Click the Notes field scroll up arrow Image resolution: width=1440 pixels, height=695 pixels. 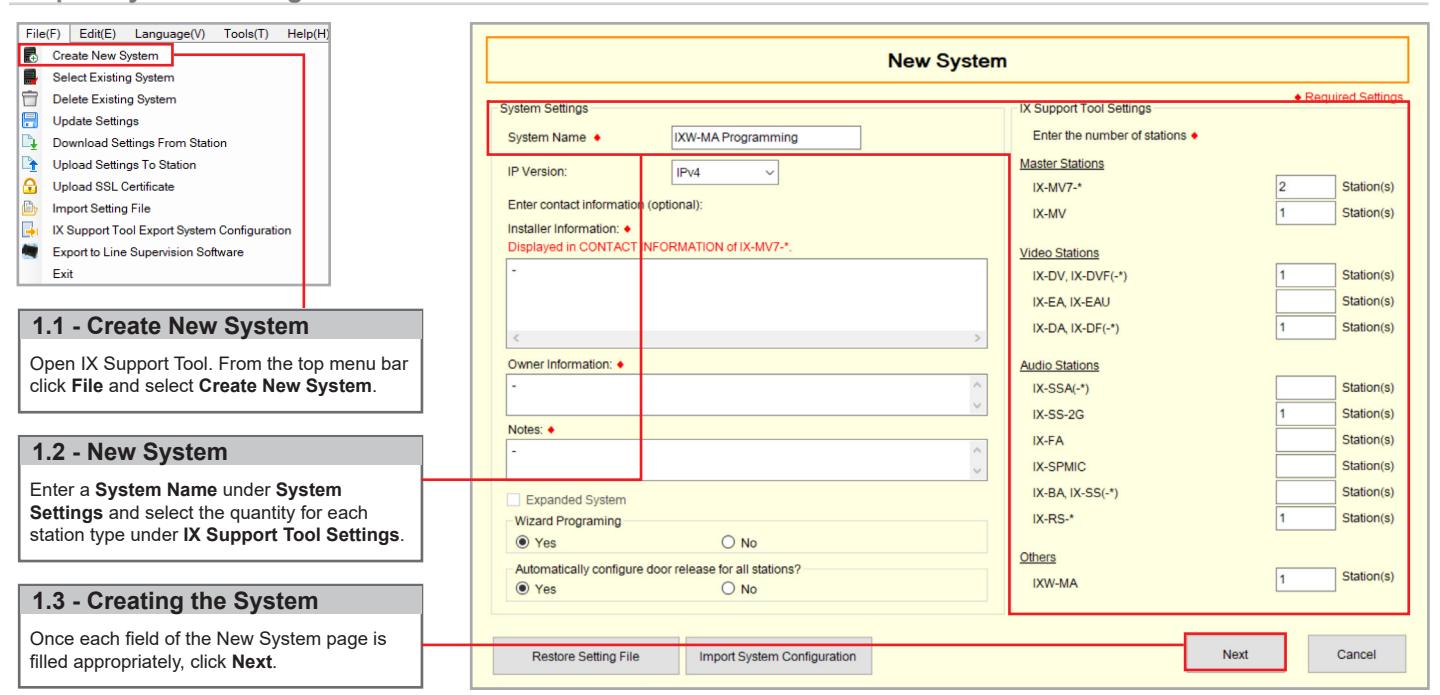(x=977, y=451)
